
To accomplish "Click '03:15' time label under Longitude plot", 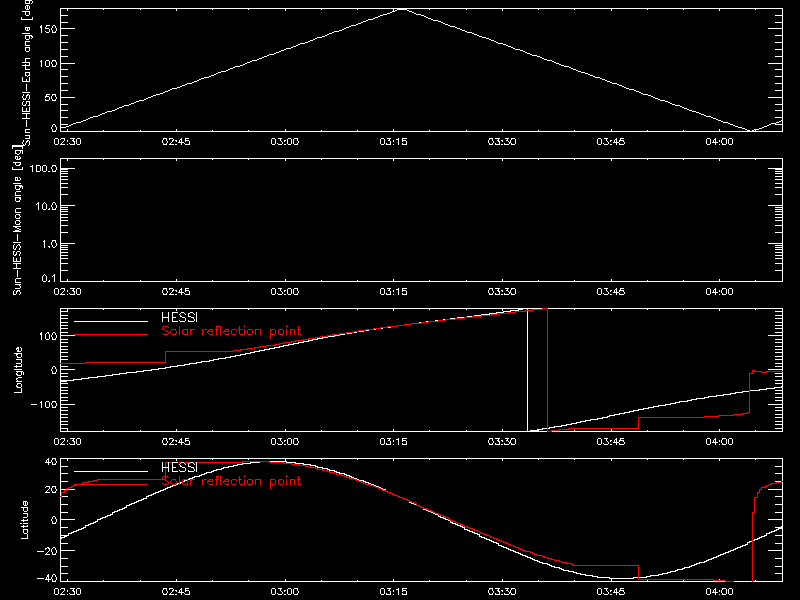I will pos(393,441).
